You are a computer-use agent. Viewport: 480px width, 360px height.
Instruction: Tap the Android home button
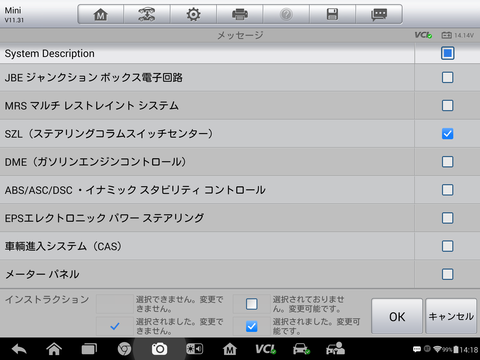point(54,349)
